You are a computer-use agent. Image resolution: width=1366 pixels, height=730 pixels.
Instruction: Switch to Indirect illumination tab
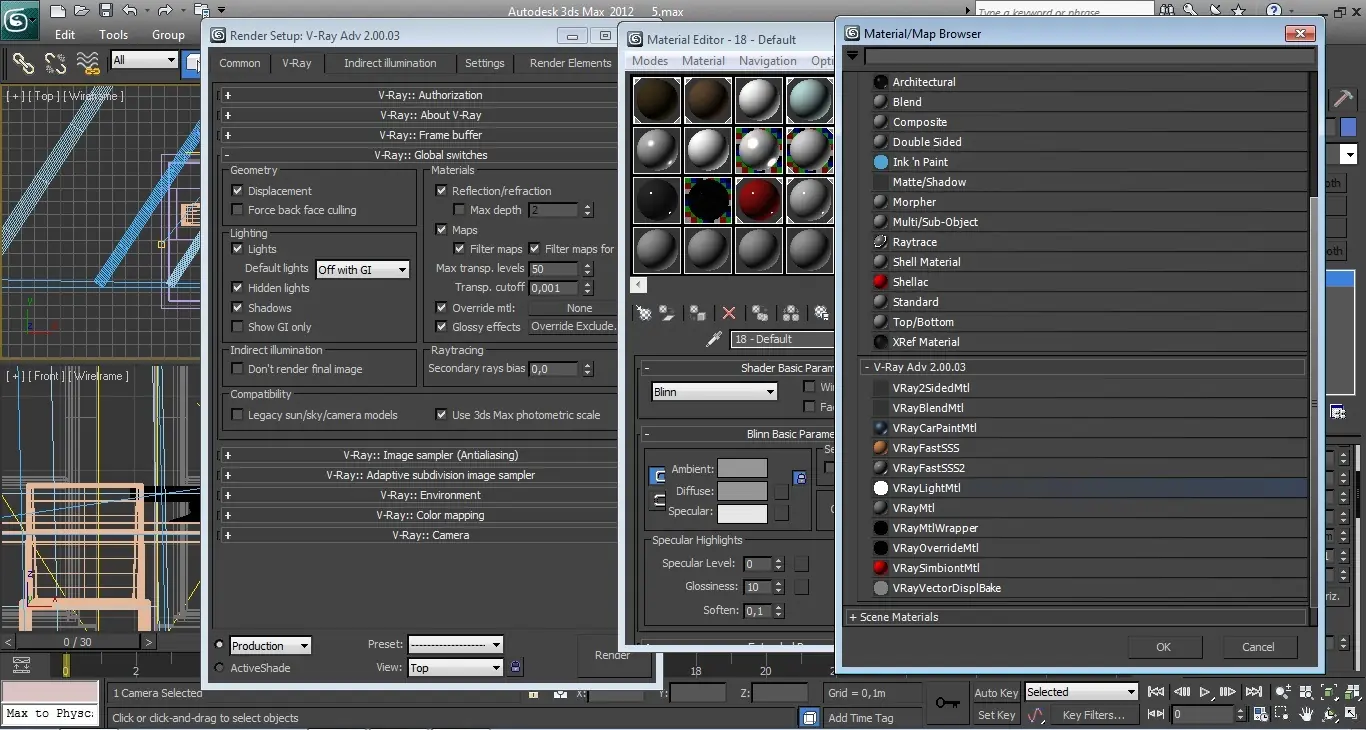[390, 63]
